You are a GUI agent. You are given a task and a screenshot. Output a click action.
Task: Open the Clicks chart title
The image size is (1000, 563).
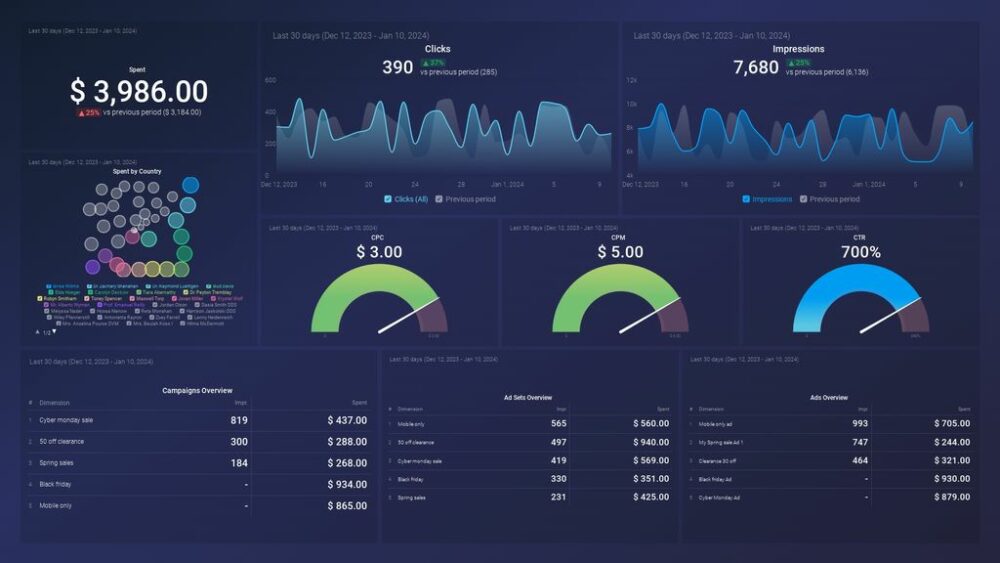438,49
